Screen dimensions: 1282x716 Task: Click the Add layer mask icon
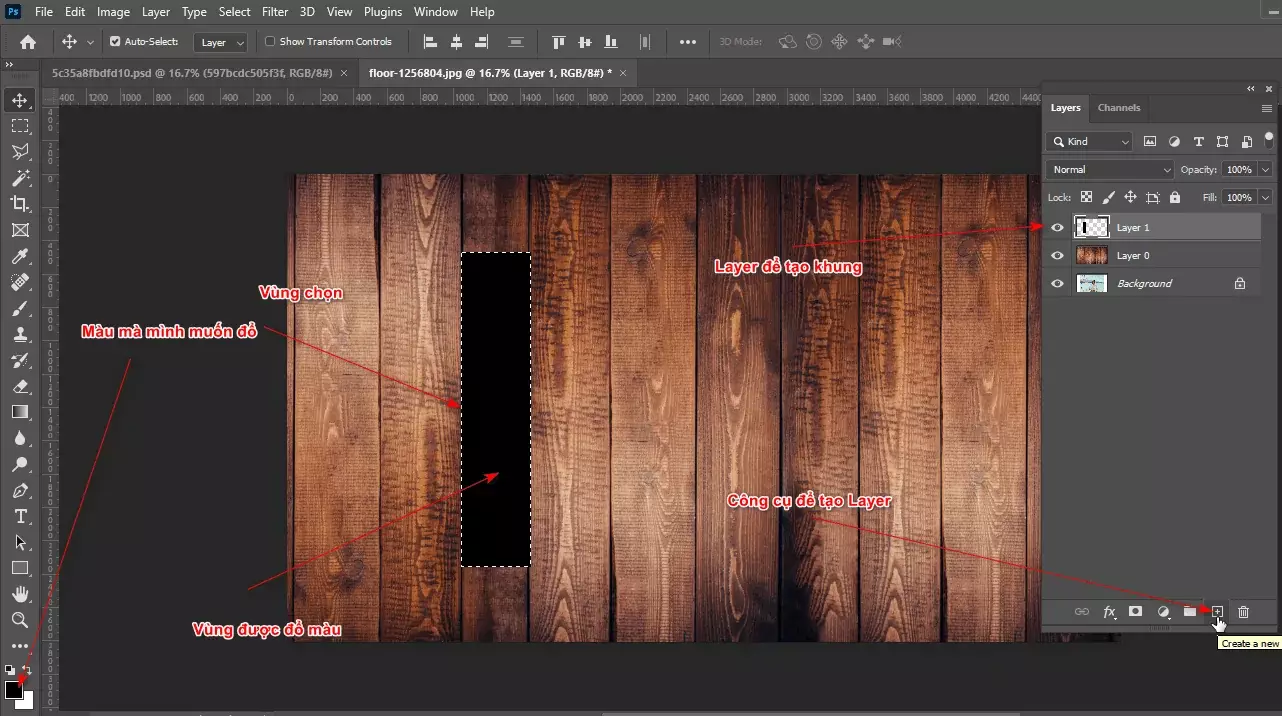1135,612
